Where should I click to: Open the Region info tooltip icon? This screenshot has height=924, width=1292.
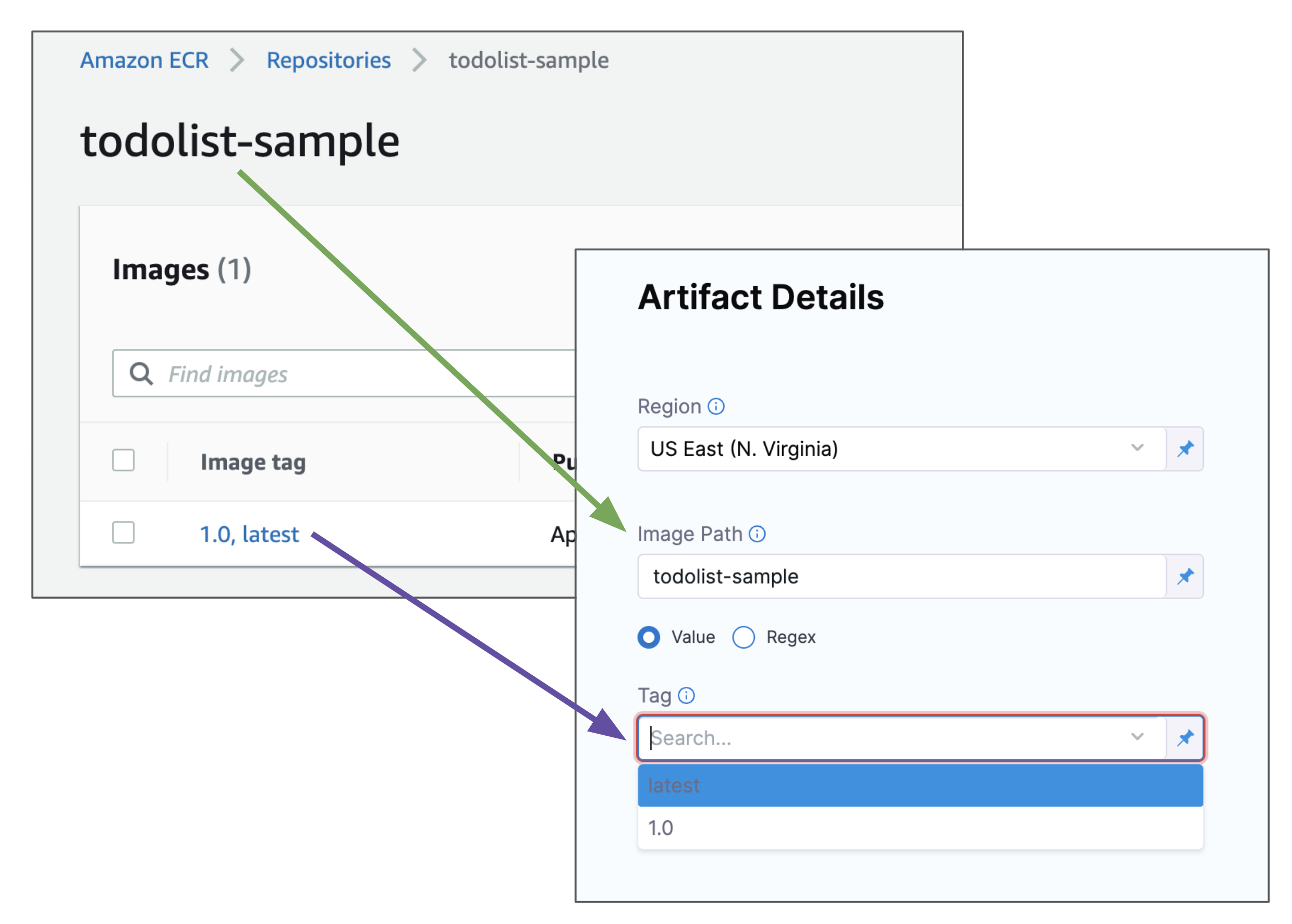(716, 406)
